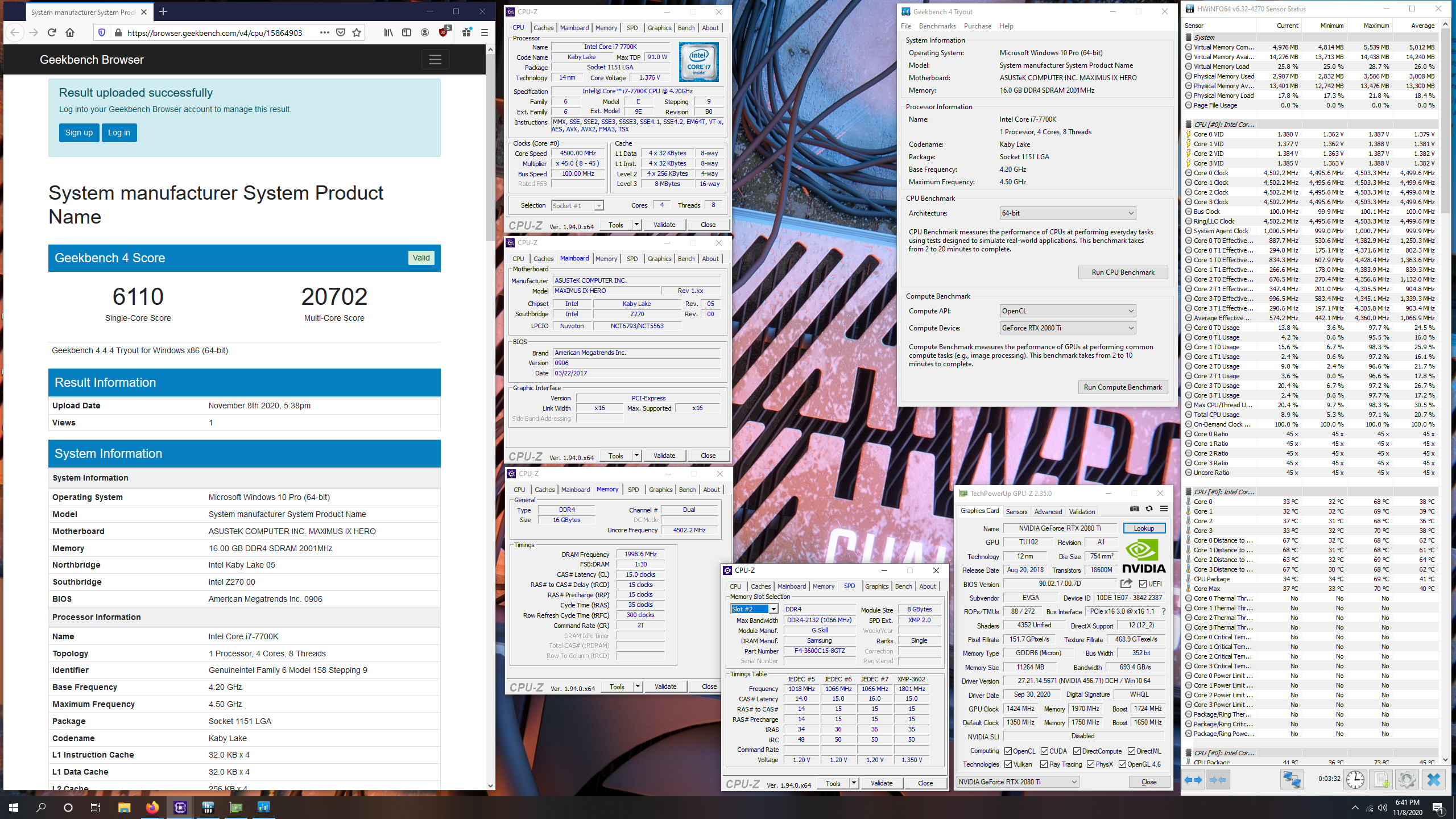1456x819 pixels.
Task: Toggle PhysX checkbox
Action: [1091, 764]
